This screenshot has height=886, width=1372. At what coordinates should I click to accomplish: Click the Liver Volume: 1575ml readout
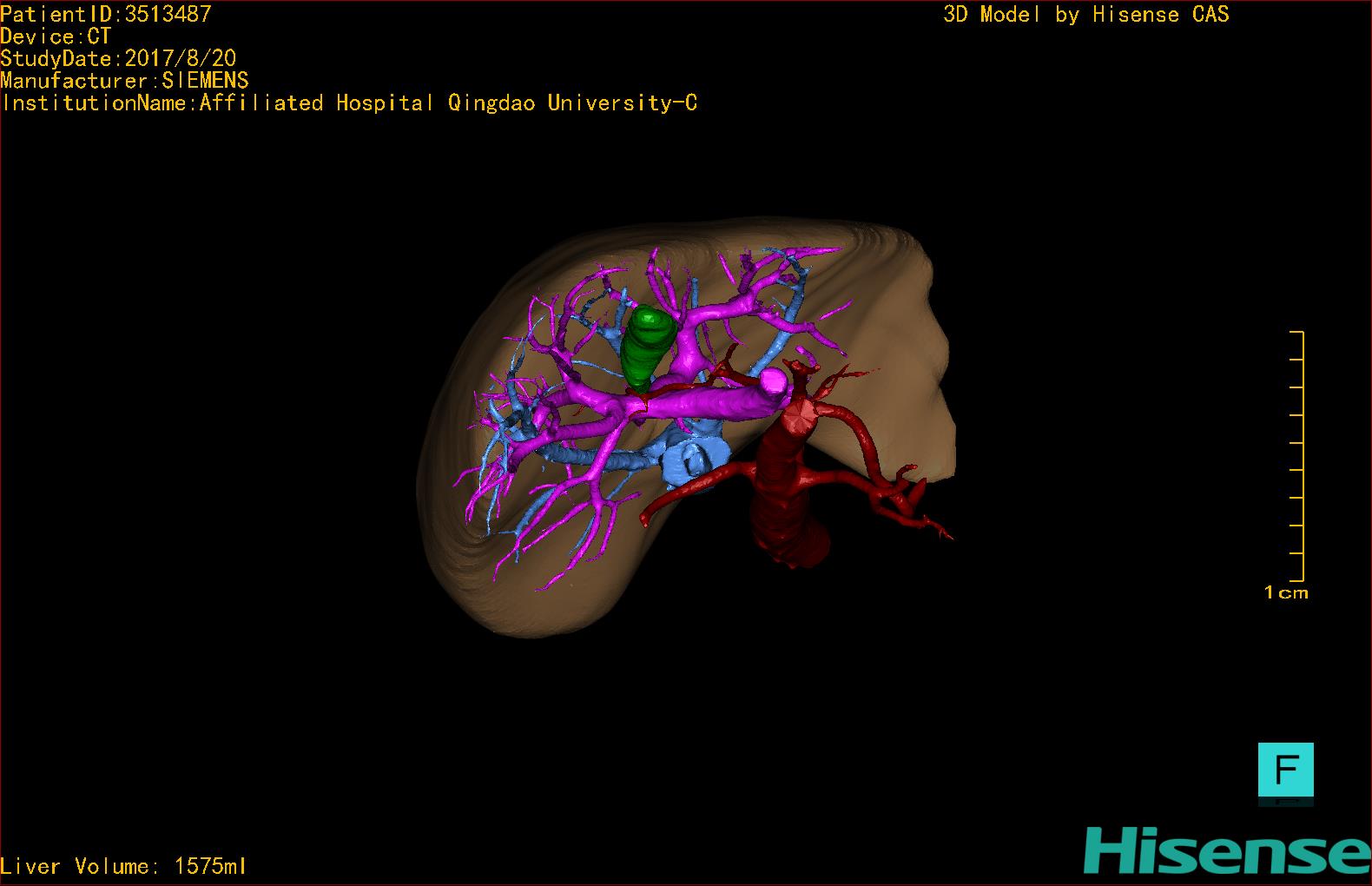pos(123,866)
